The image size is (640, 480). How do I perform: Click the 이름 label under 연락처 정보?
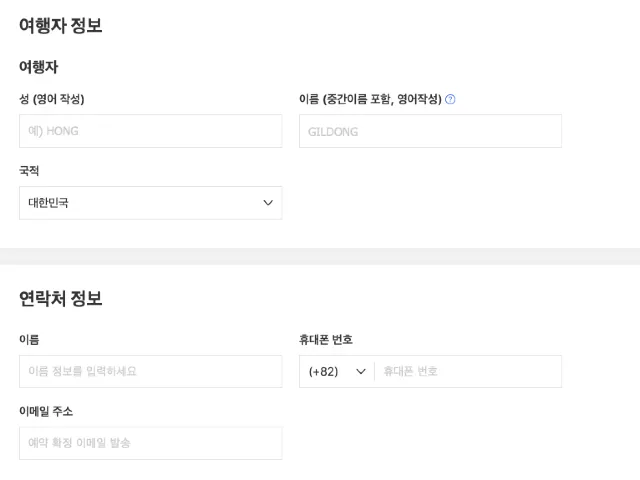tap(29, 340)
